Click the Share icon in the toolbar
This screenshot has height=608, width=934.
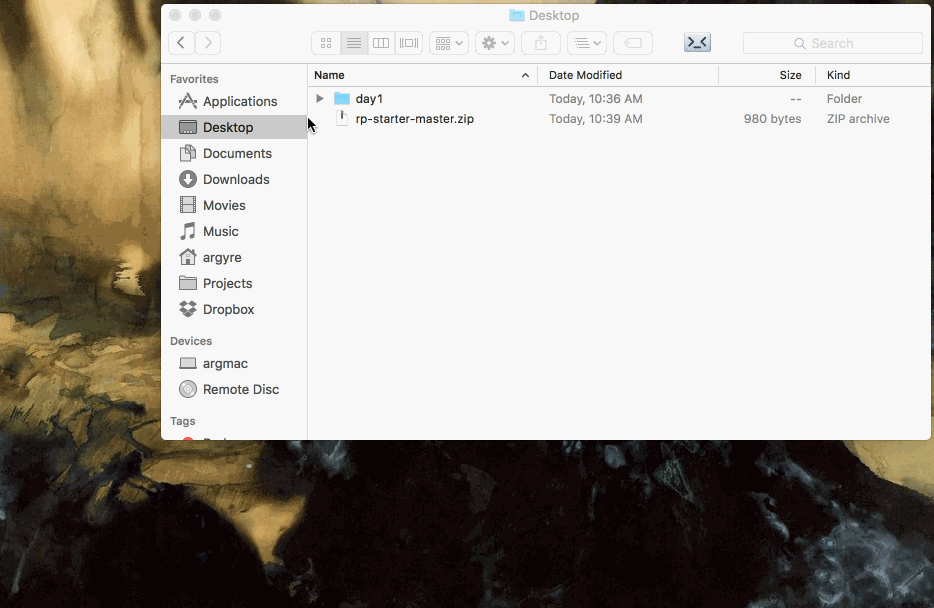[x=540, y=43]
